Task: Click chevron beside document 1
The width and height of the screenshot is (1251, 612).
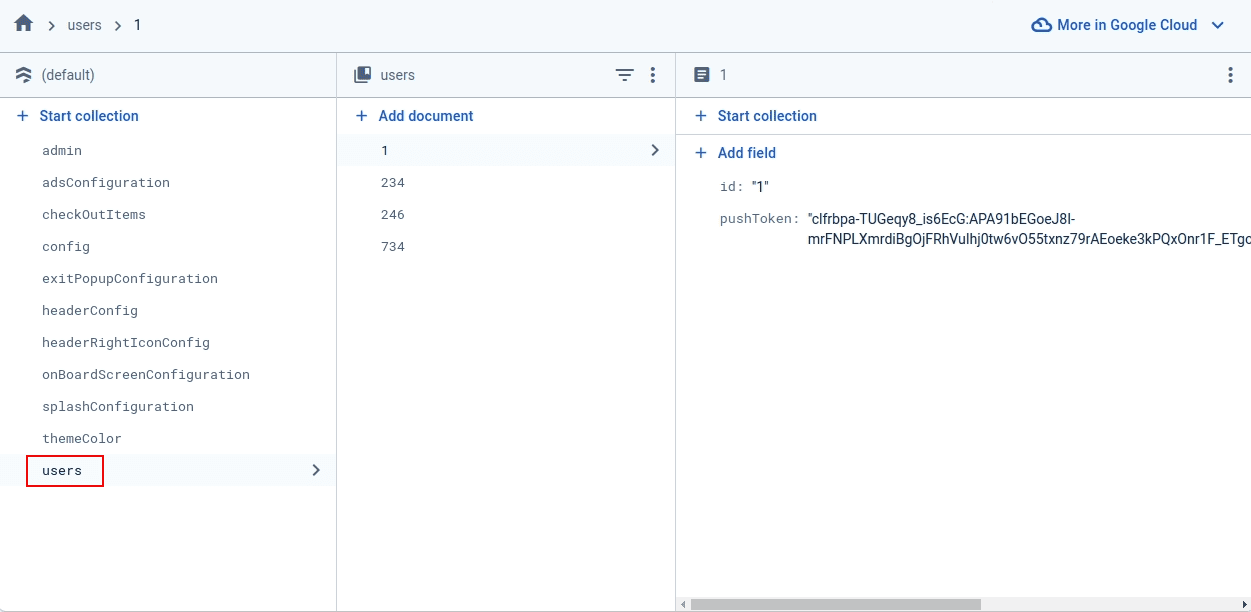Action: [x=655, y=150]
